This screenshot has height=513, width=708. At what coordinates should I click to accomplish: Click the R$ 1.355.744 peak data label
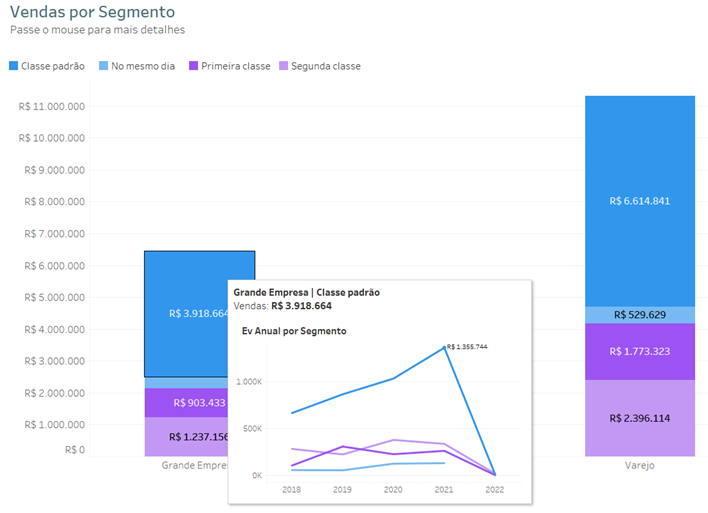click(467, 347)
